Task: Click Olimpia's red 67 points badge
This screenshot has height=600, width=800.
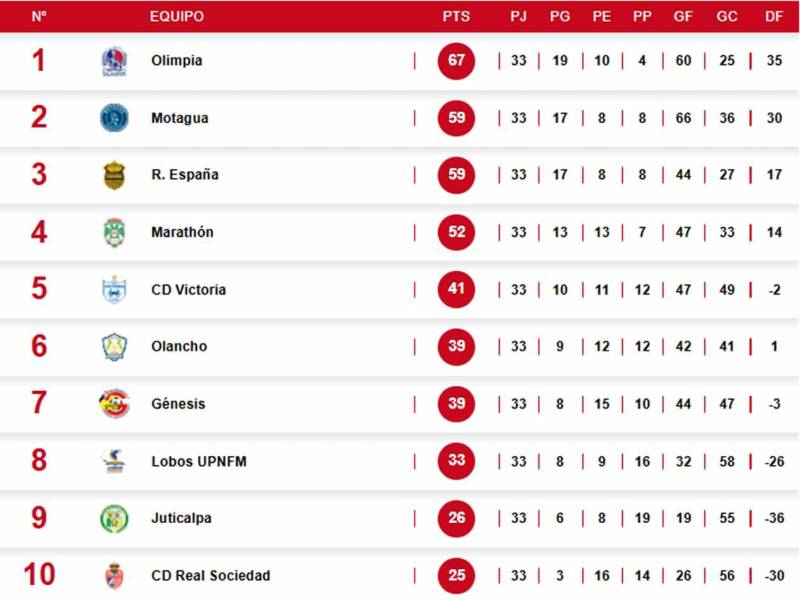Action: coord(456,61)
